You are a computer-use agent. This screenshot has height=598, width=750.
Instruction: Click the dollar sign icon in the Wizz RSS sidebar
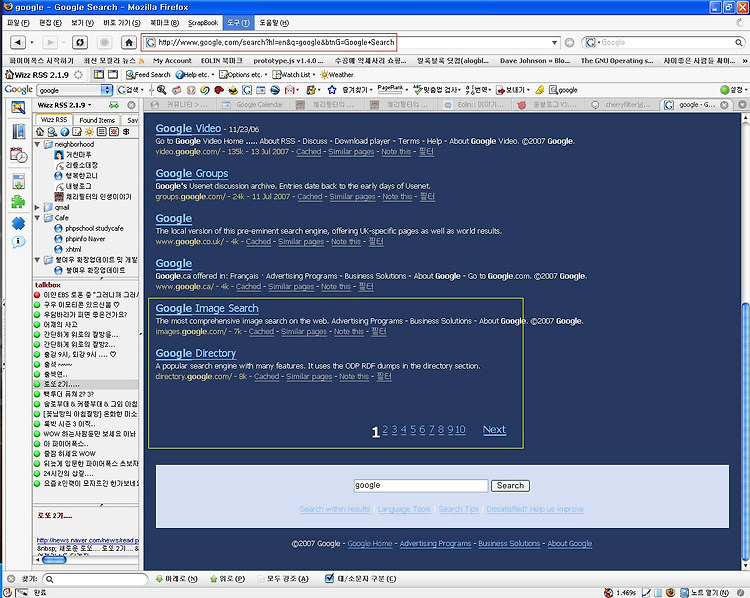click(126, 132)
